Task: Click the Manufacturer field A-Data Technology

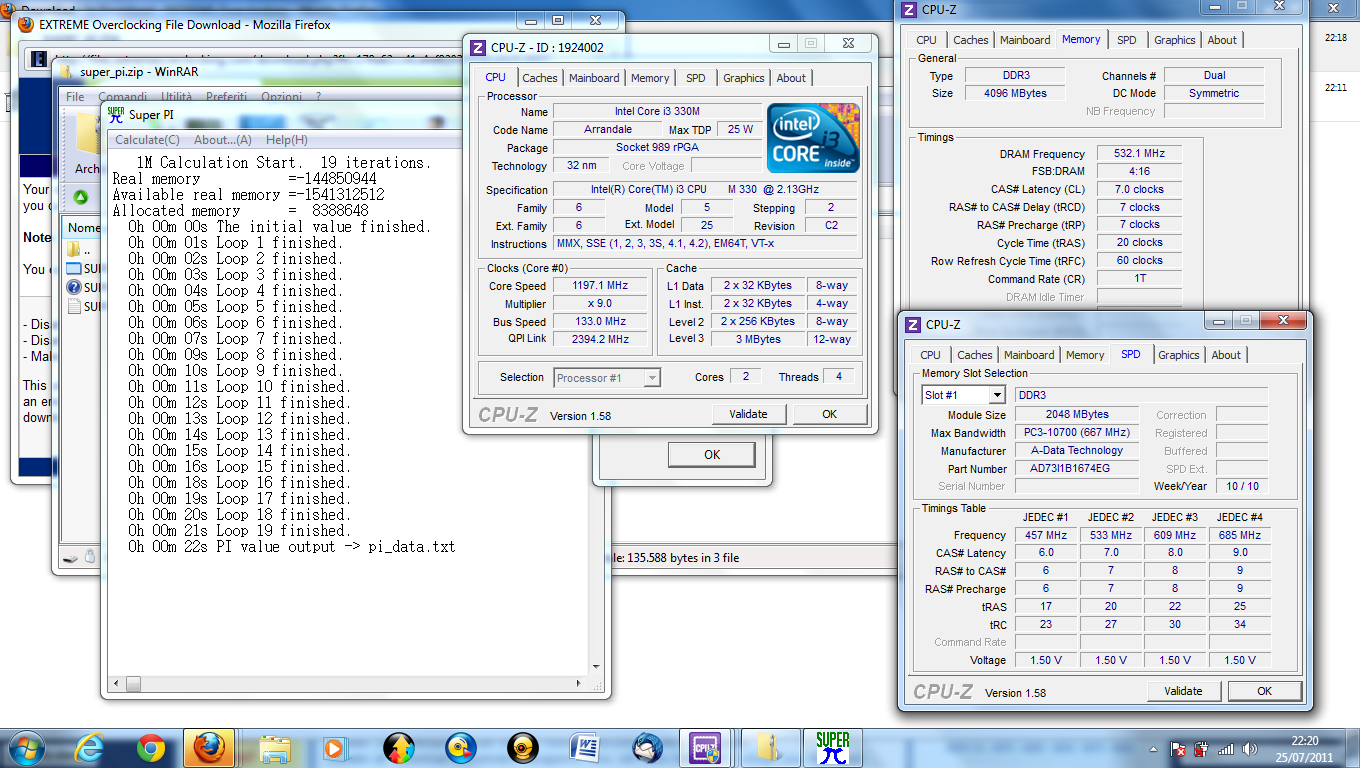Action: [1076, 451]
